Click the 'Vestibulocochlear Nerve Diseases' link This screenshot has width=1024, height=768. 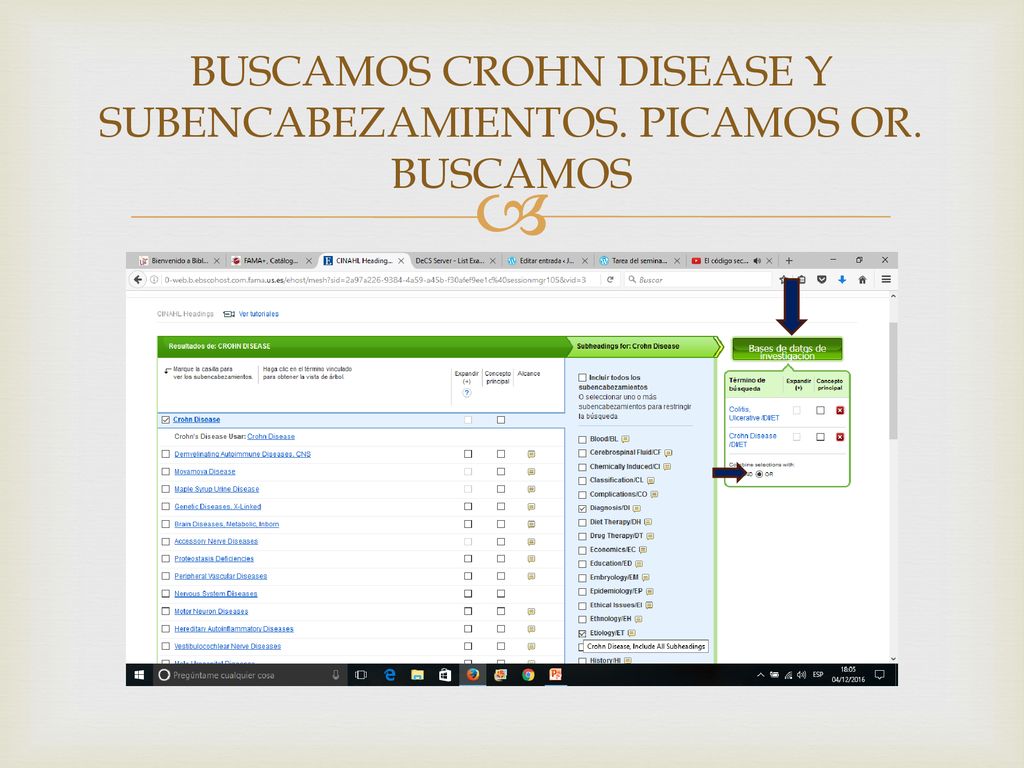tap(227, 647)
